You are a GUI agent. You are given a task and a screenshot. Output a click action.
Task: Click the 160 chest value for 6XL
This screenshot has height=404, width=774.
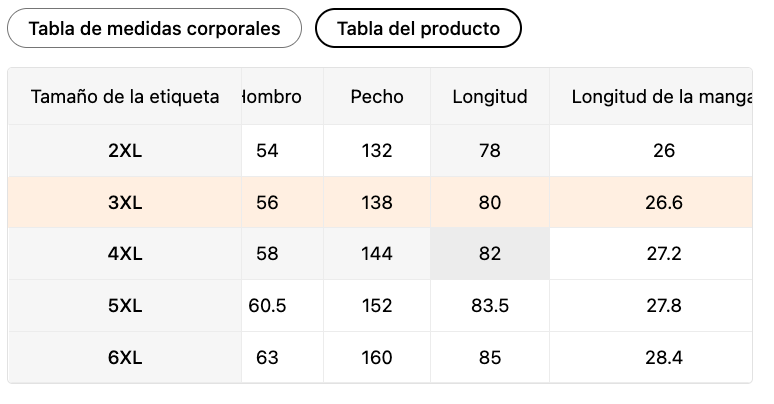click(x=377, y=358)
